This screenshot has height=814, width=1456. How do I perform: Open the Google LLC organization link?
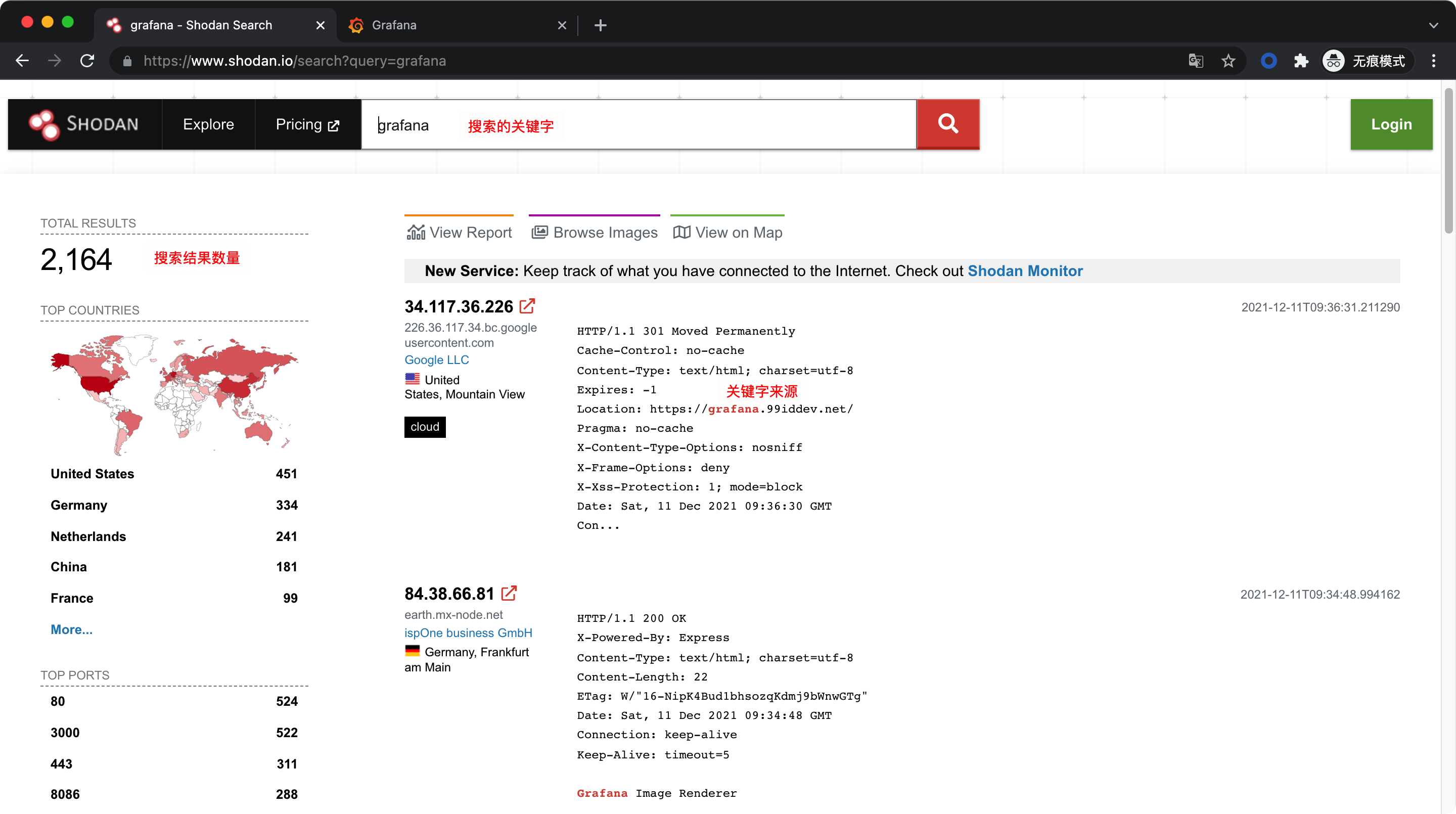(436, 359)
